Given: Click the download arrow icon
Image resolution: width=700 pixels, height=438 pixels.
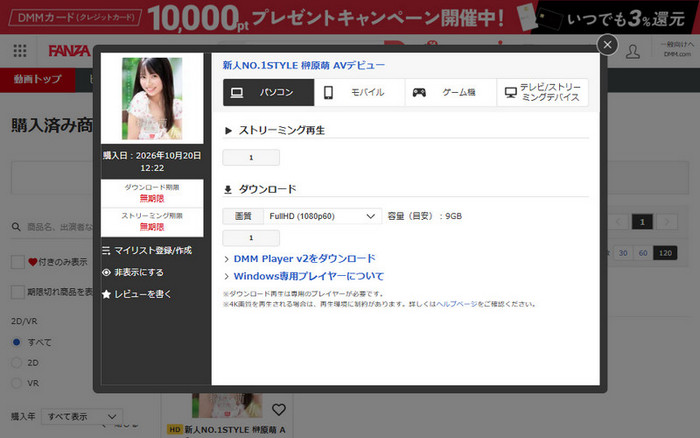Looking at the screenshot, I should pos(228,190).
